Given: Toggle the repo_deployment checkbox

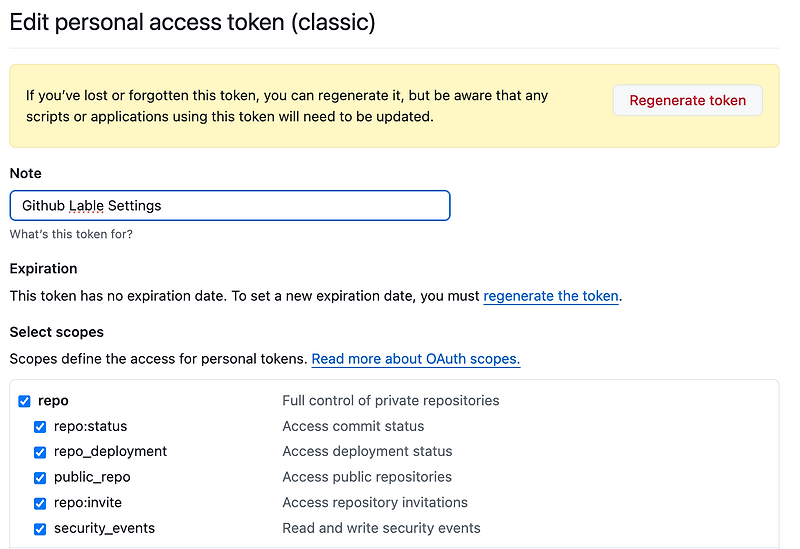Looking at the screenshot, I should [40, 452].
